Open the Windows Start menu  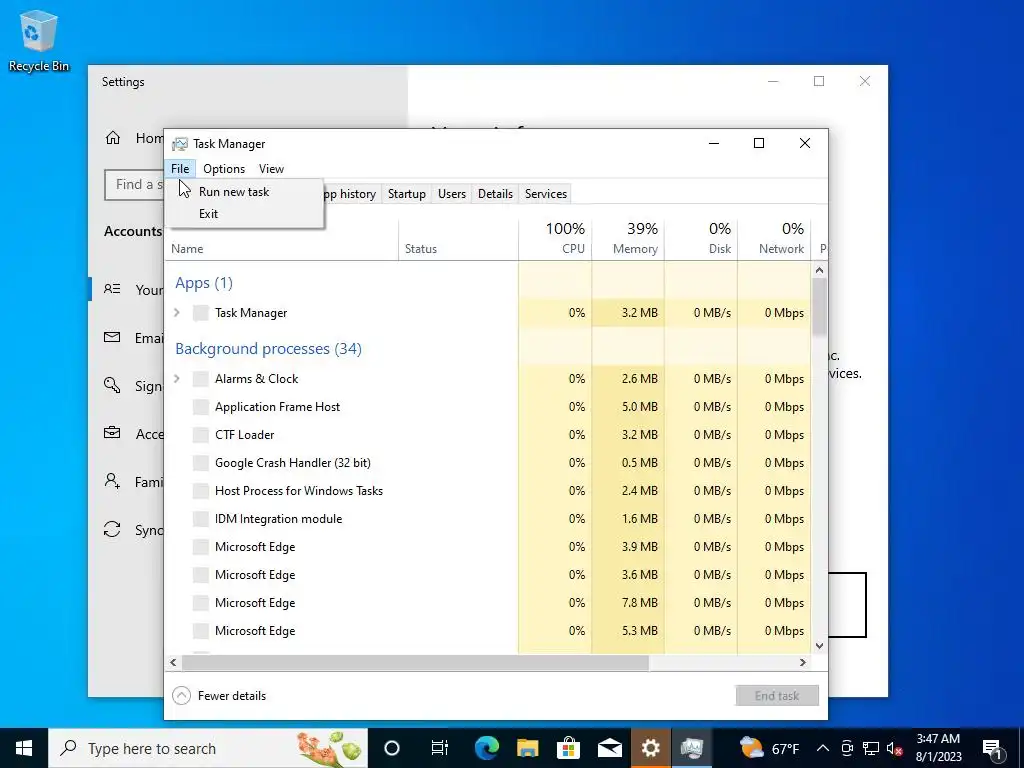[x=24, y=748]
